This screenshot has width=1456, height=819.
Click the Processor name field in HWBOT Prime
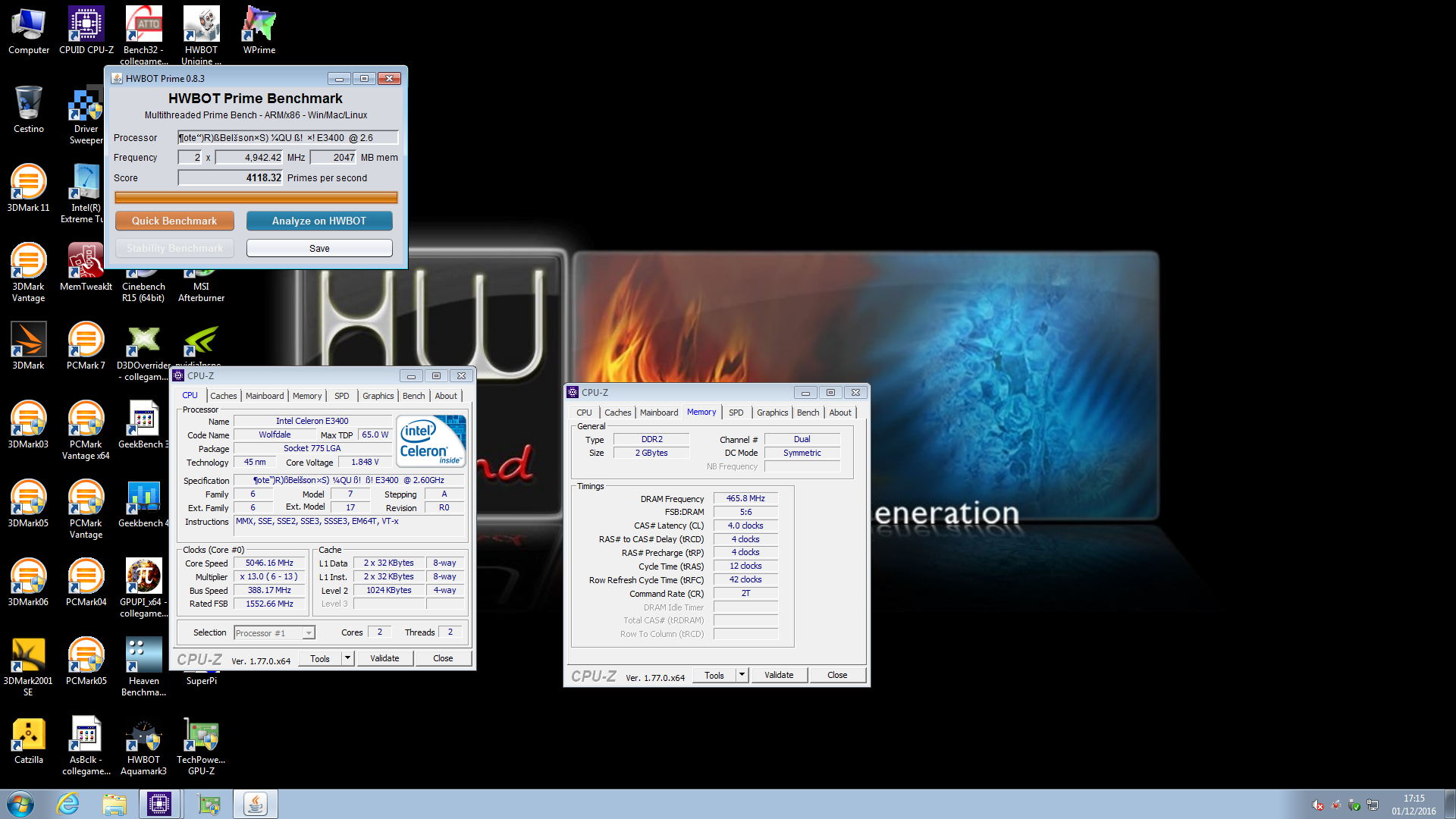(x=288, y=137)
